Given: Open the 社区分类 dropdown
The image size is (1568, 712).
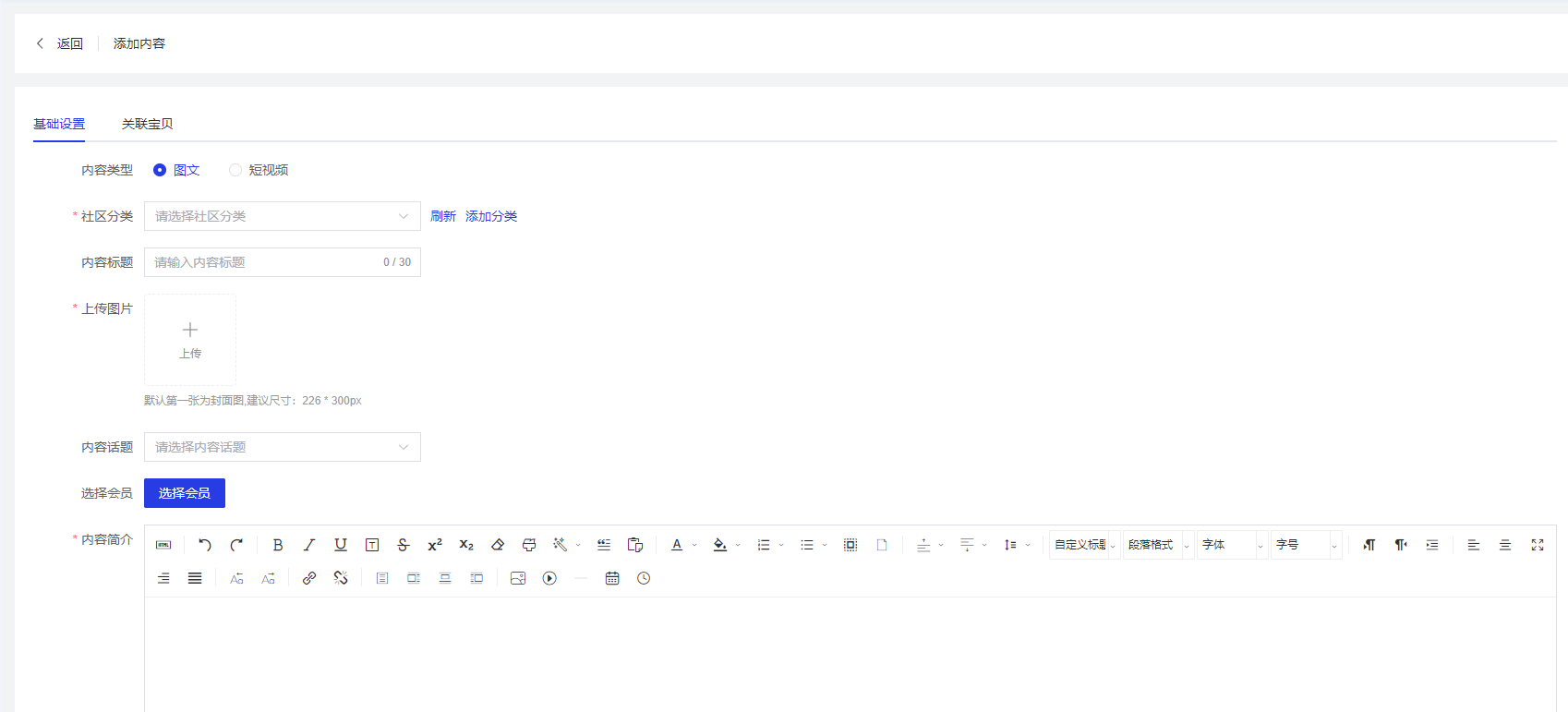Looking at the screenshot, I should point(282,216).
